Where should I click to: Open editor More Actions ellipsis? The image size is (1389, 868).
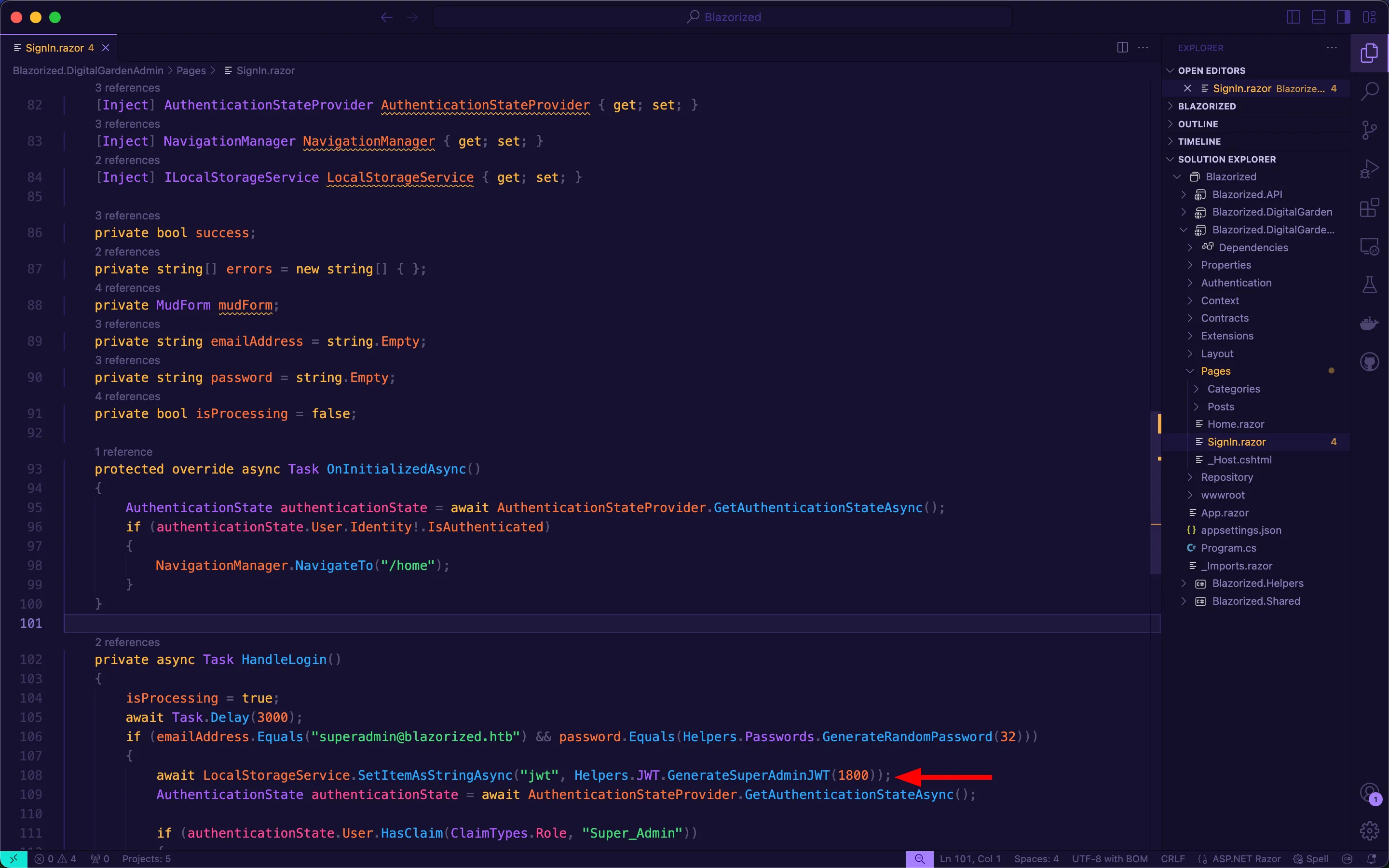1144,48
